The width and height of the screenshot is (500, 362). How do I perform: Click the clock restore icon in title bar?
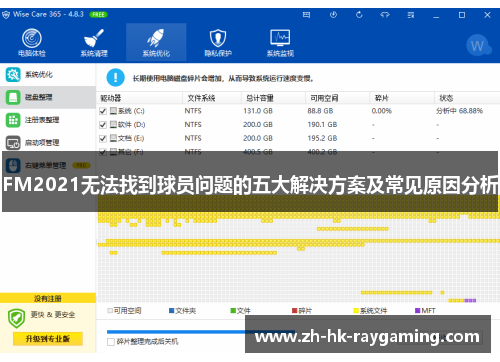tap(333, 15)
